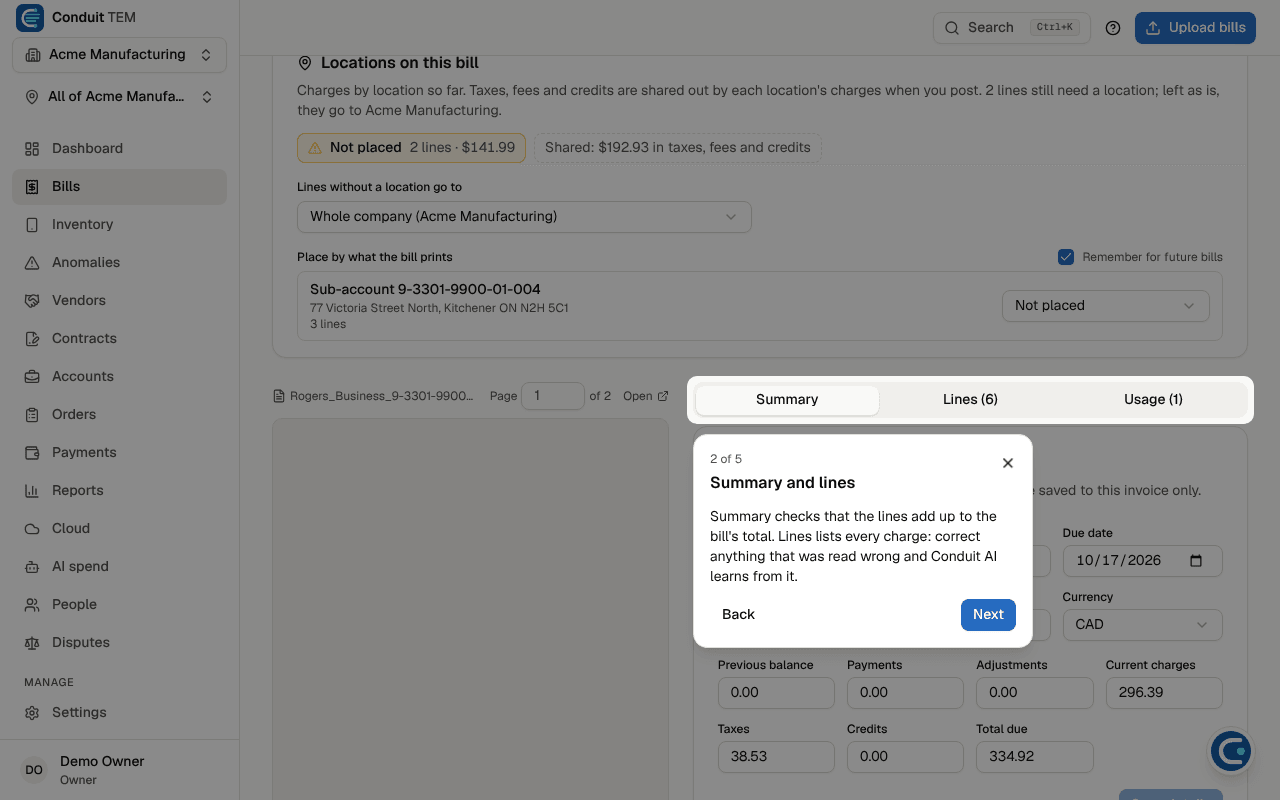The height and width of the screenshot is (800, 1280).
Task: Open Payments in sidebar
Action: pos(119,452)
